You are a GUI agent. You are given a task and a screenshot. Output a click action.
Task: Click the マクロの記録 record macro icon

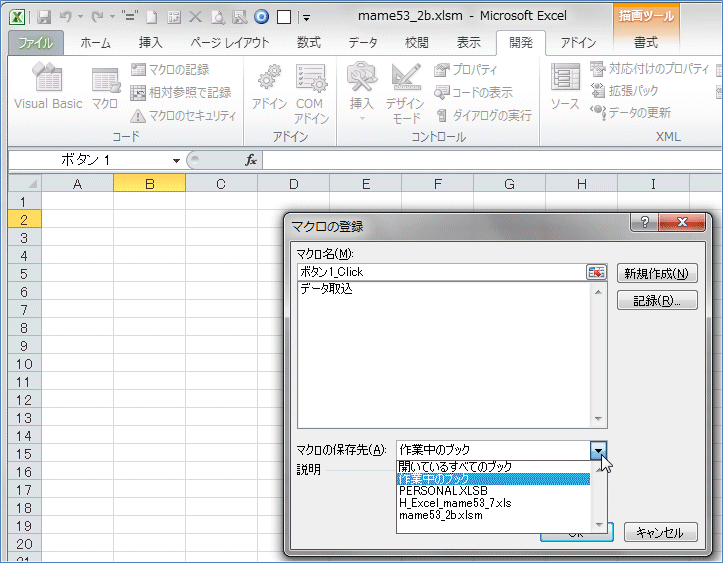click(x=139, y=69)
